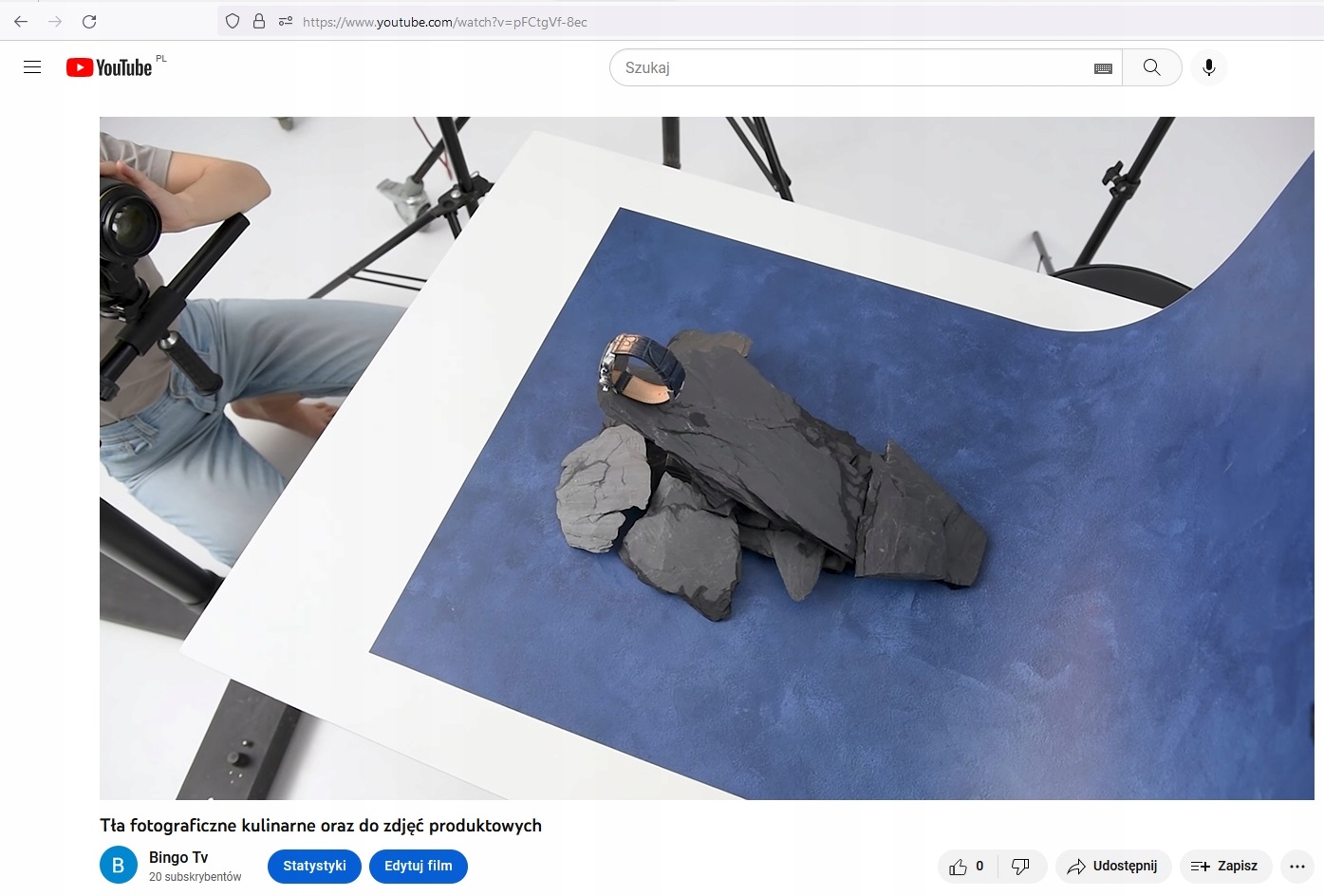1324x896 pixels.
Task: Click the dislike thumbs-down button
Action: [1021, 866]
